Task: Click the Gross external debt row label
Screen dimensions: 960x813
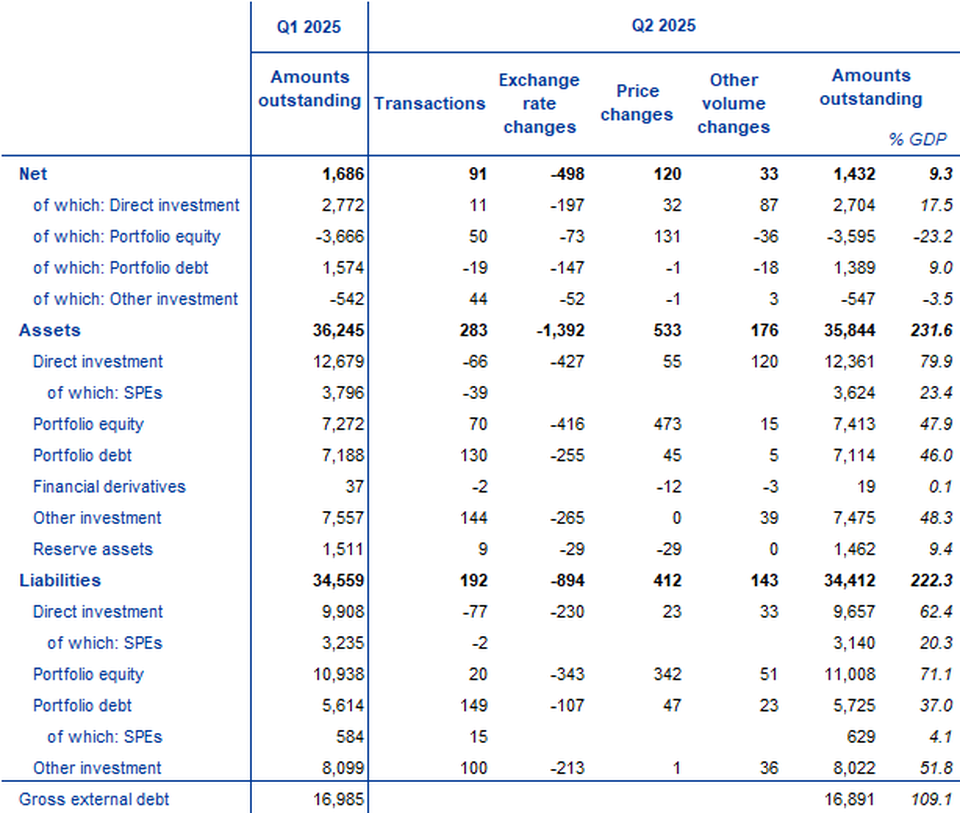Action: click(x=94, y=799)
